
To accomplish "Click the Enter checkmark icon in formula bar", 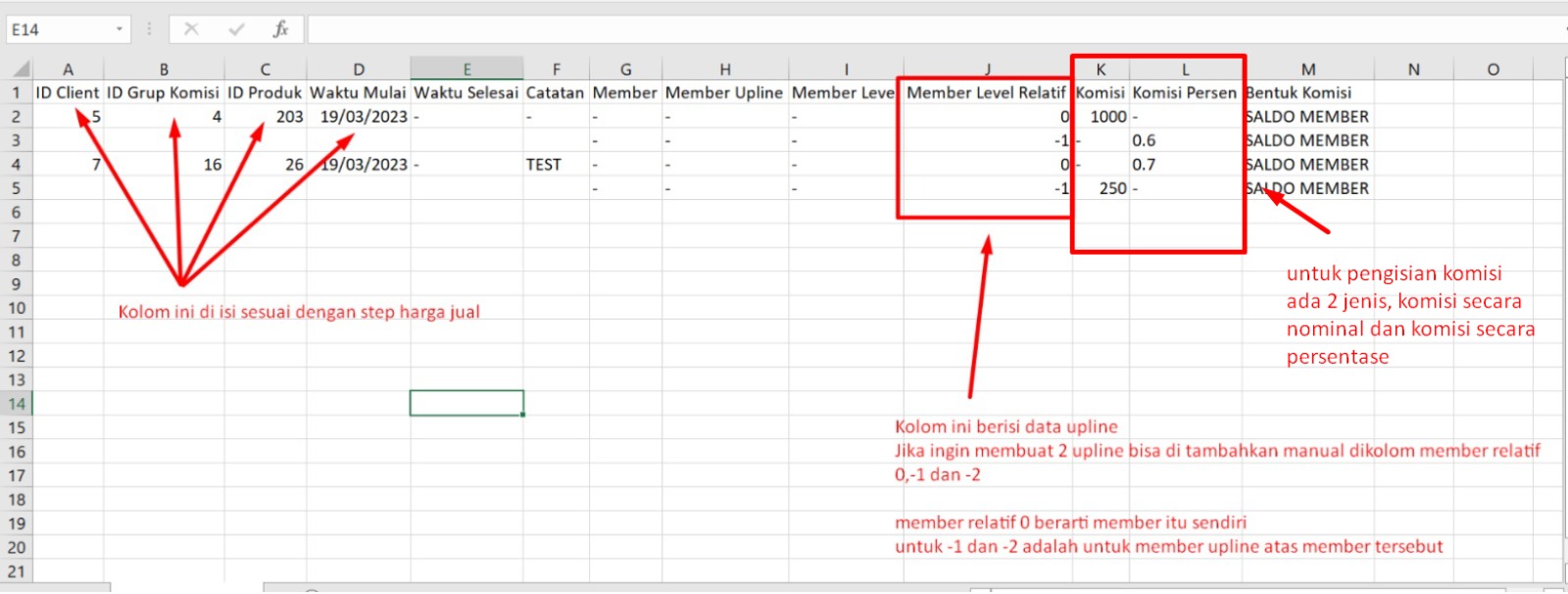I will point(235,29).
